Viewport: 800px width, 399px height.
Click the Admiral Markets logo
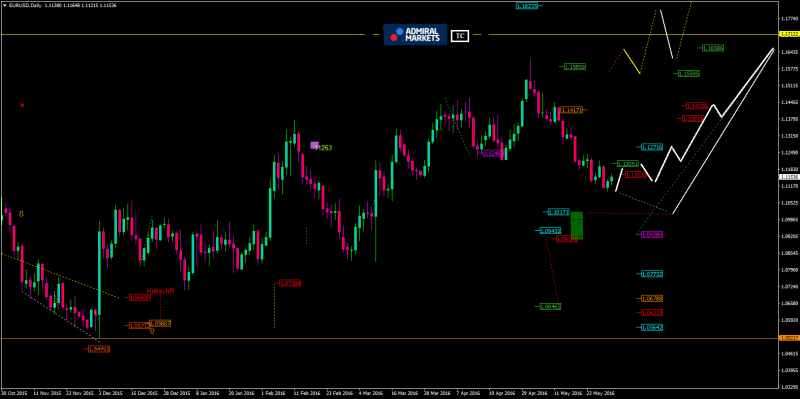point(415,34)
